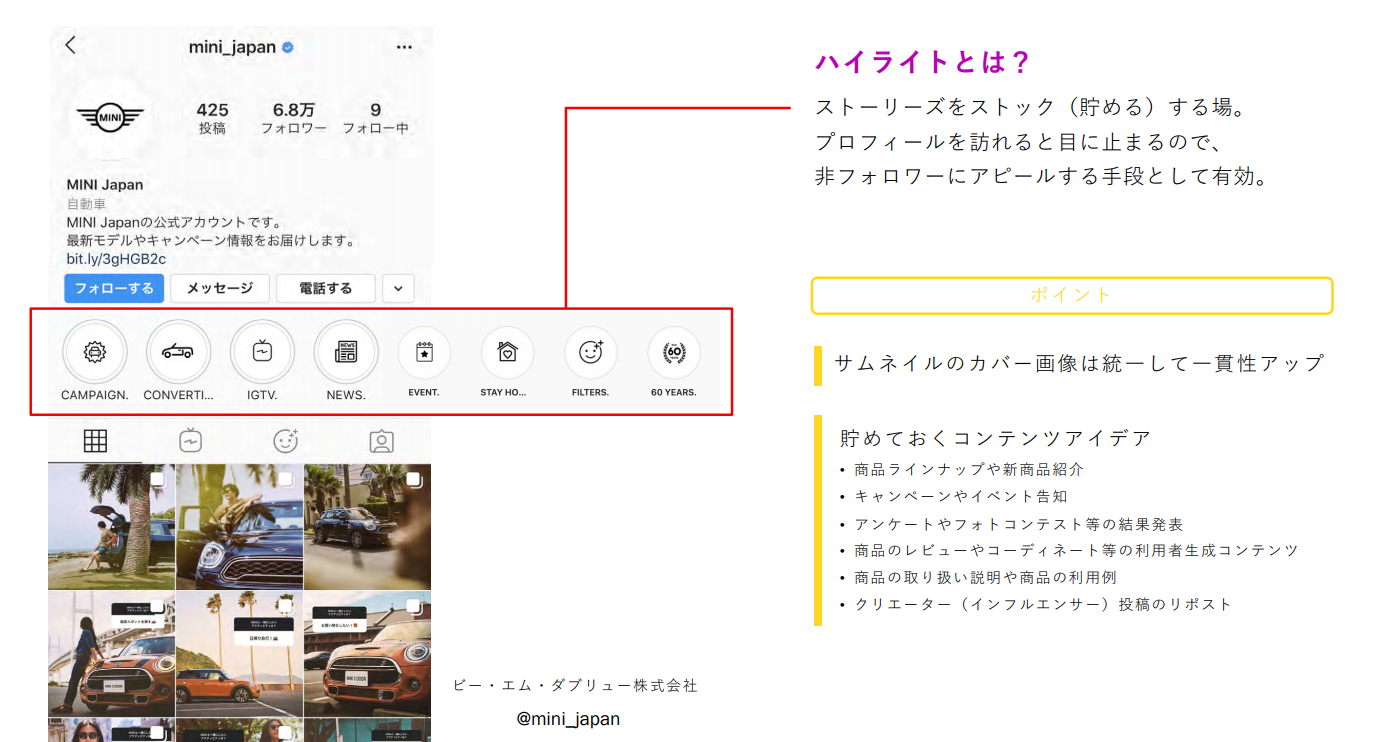Open the dark blue MINI under palms post
The image size is (1397, 742).
pyautogui.click(x=367, y=526)
